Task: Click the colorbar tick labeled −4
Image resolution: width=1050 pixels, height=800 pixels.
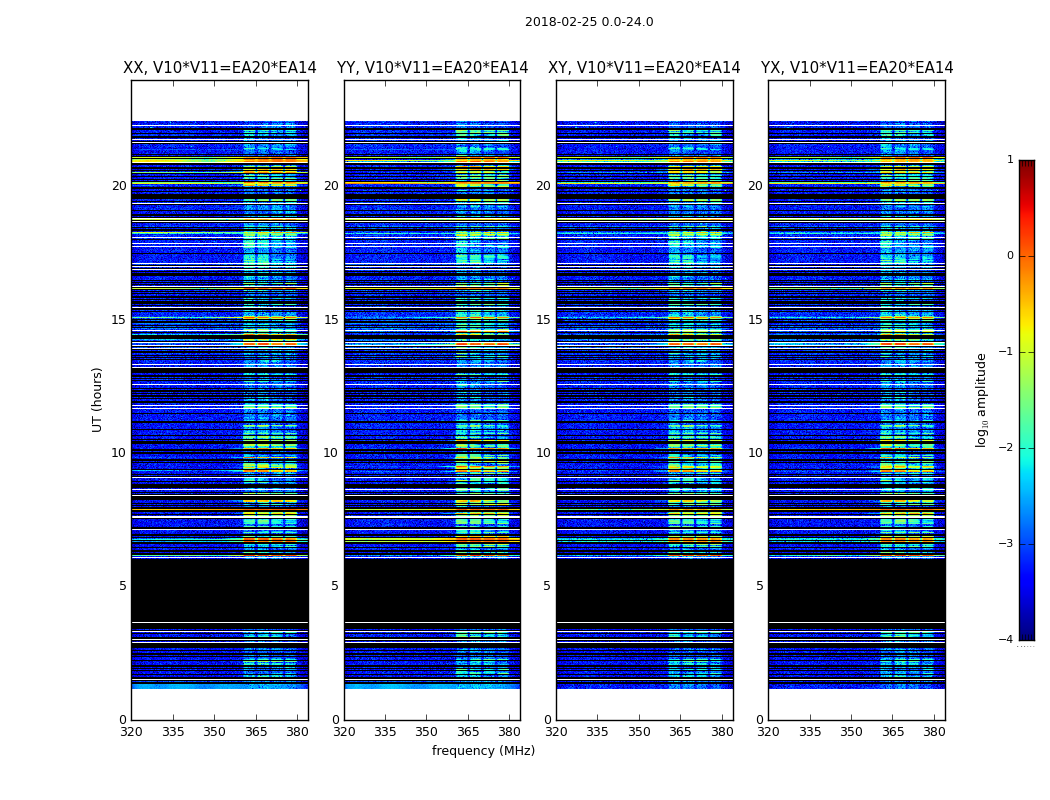Action: click(1006, 639)
